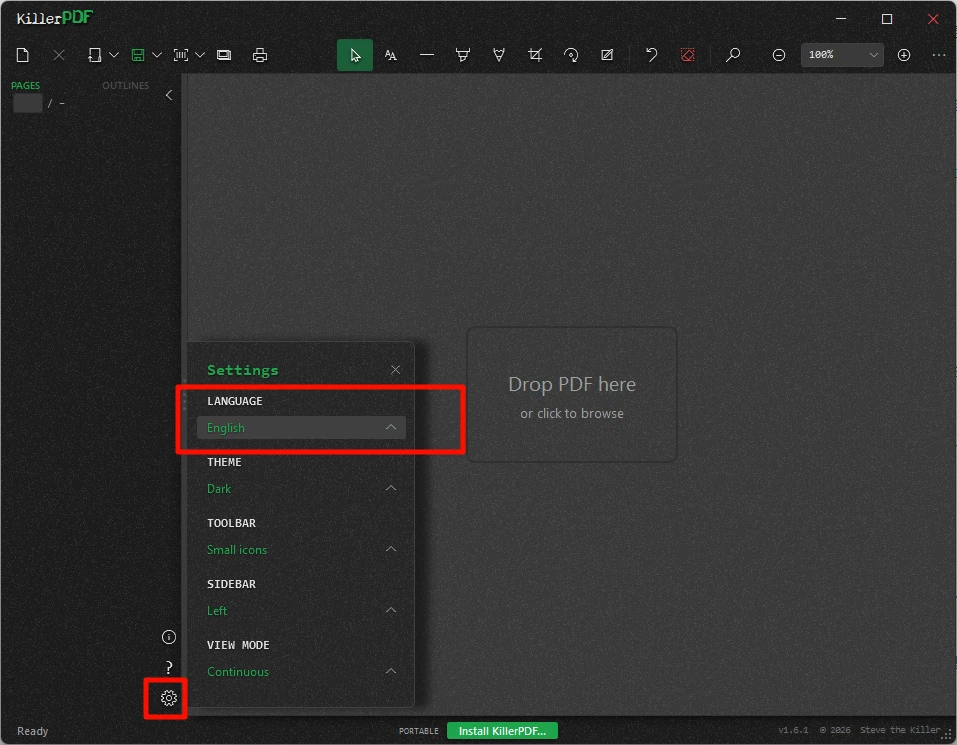Click the Steve the Killer credit text
The width and height of the screenshot is (957, 745).
tap(900, 730)
